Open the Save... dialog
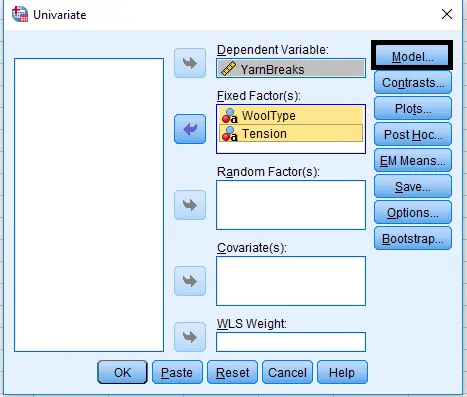Image resolution: width=467 pixels, height=397 pixels. 413,186
